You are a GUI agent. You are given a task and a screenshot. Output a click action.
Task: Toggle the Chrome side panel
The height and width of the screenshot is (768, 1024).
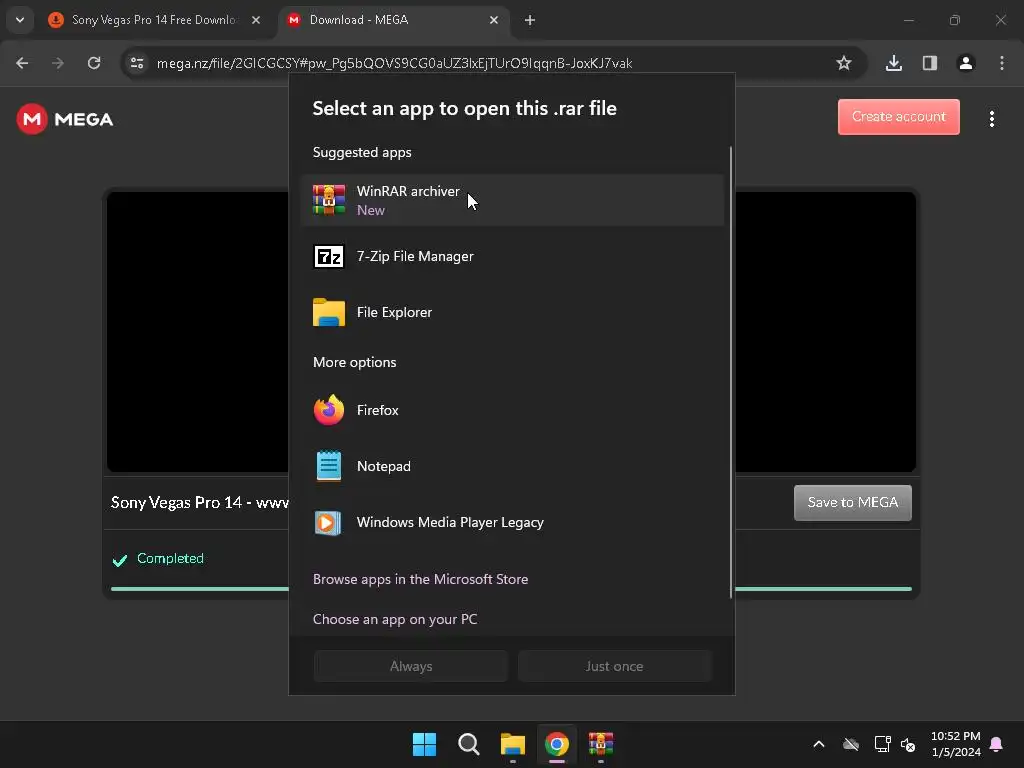pyautogui.click(x=930, y=63)
